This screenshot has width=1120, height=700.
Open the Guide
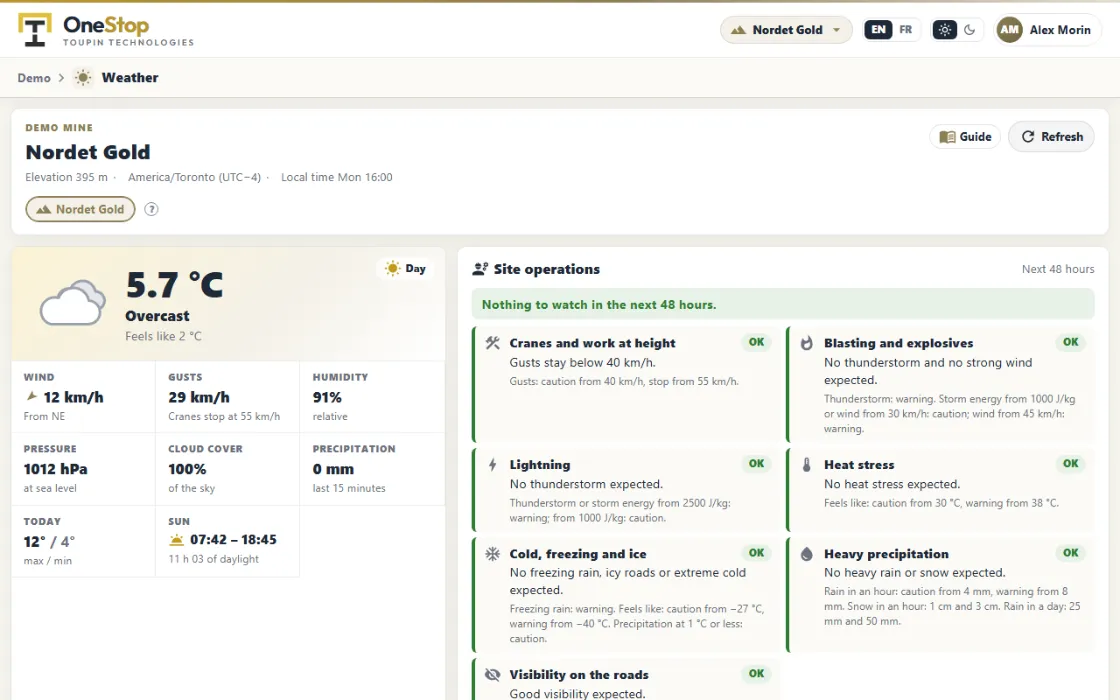[x=965, y=136]
